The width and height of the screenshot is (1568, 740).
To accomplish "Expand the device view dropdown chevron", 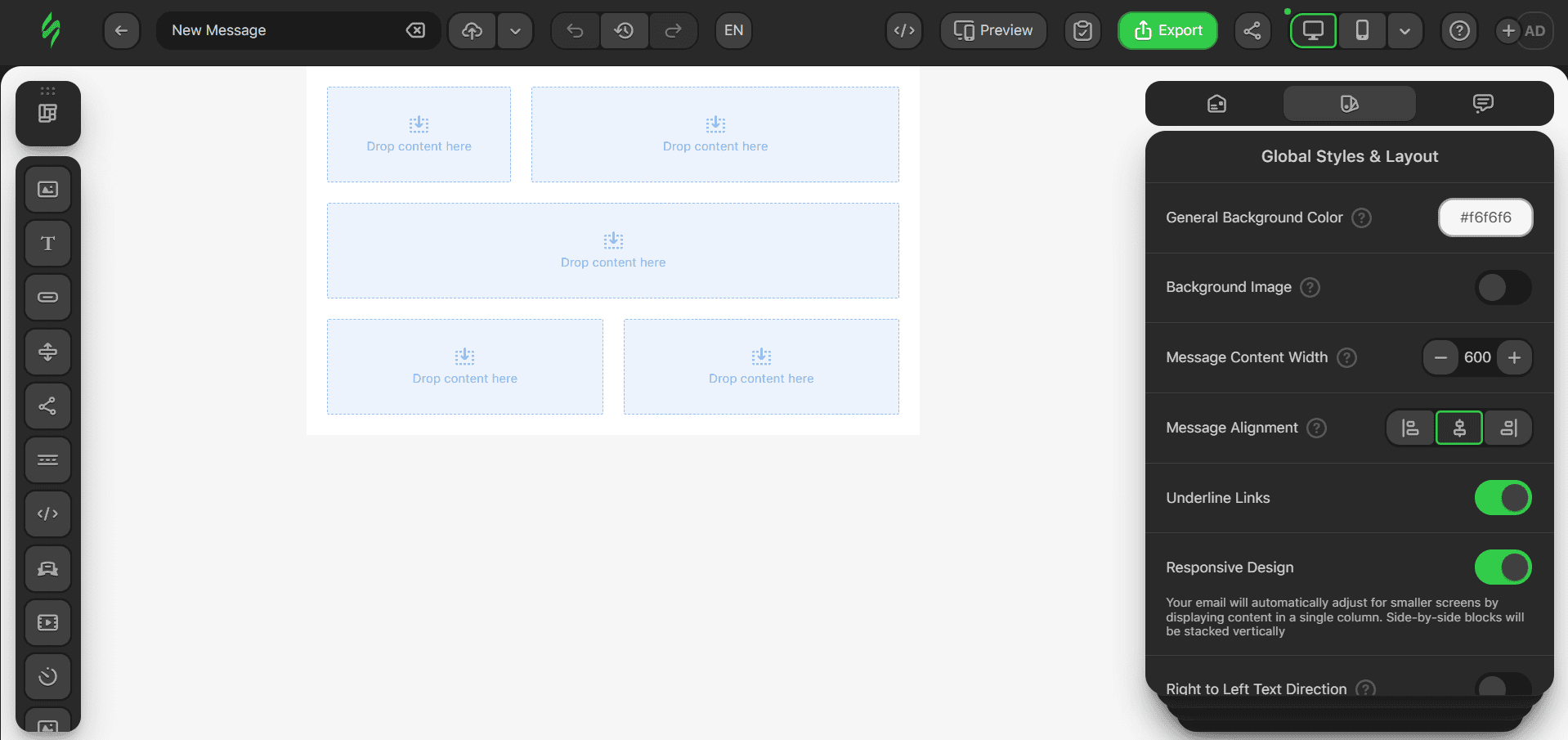I will (1404, 31).
